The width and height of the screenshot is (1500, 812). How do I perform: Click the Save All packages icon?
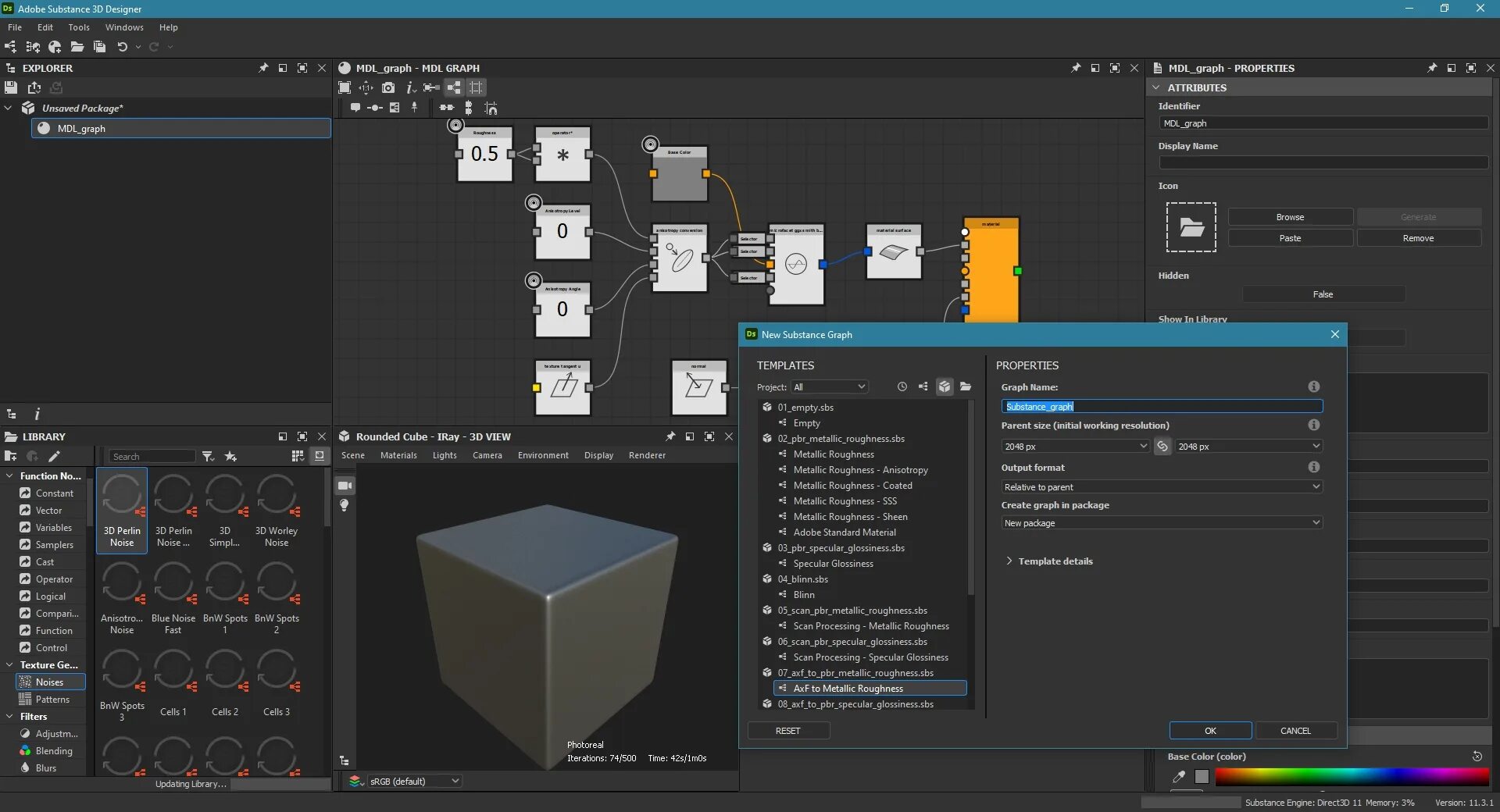click(x=99, y=47)
